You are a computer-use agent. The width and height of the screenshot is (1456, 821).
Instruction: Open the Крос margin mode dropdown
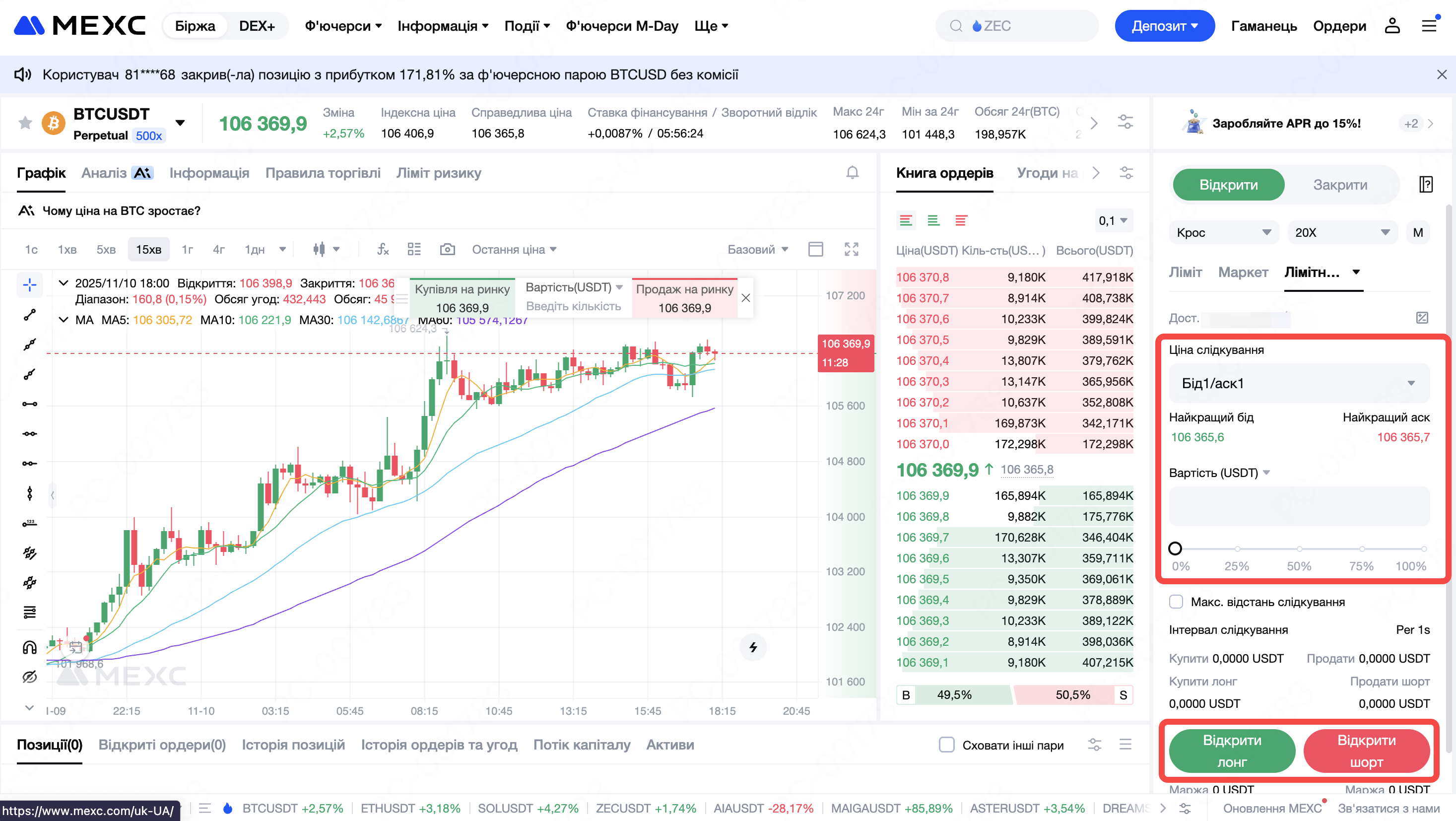coord(1223,232)
